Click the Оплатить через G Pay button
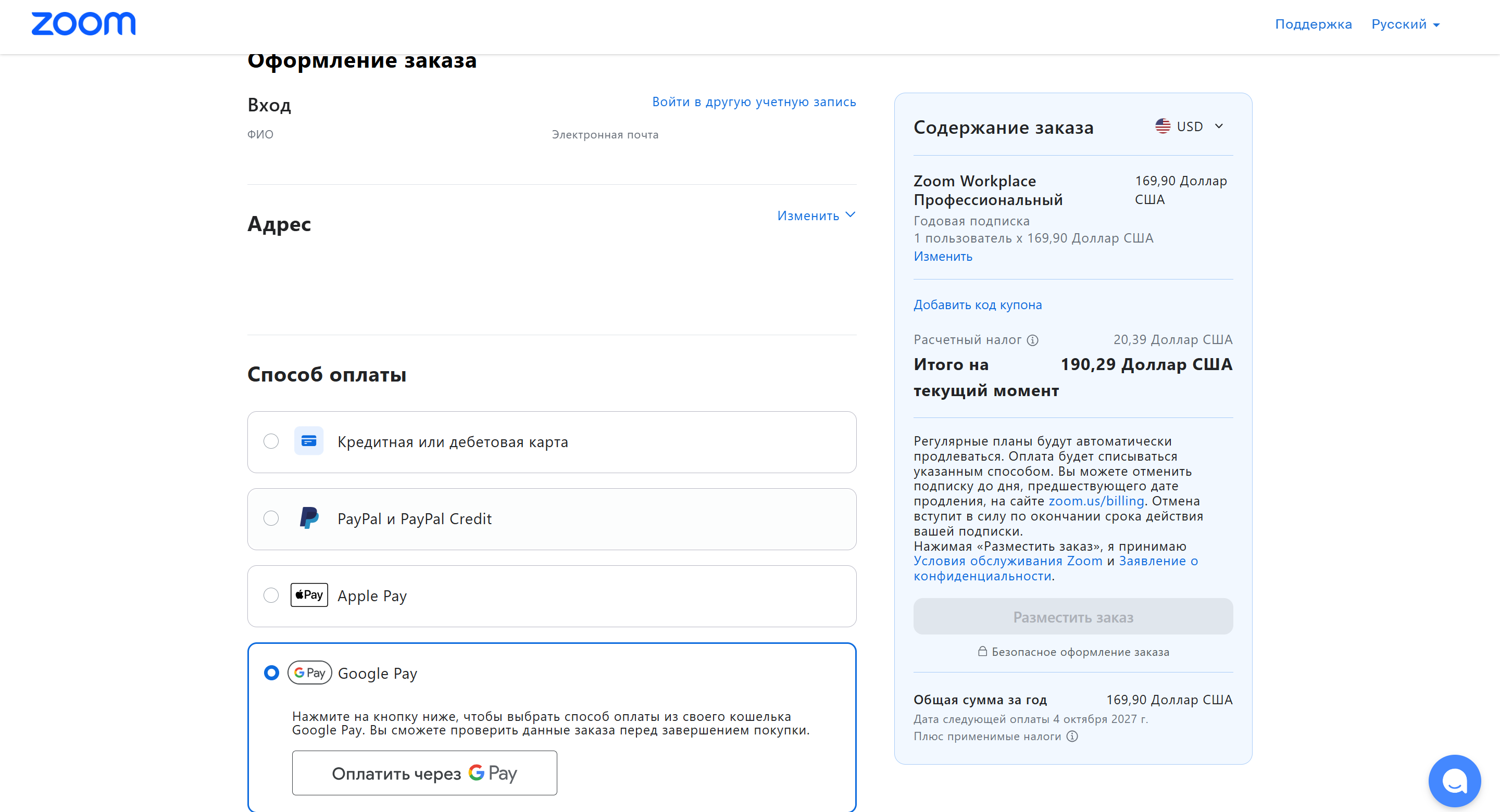1500x812 pixels. (424, 773)
